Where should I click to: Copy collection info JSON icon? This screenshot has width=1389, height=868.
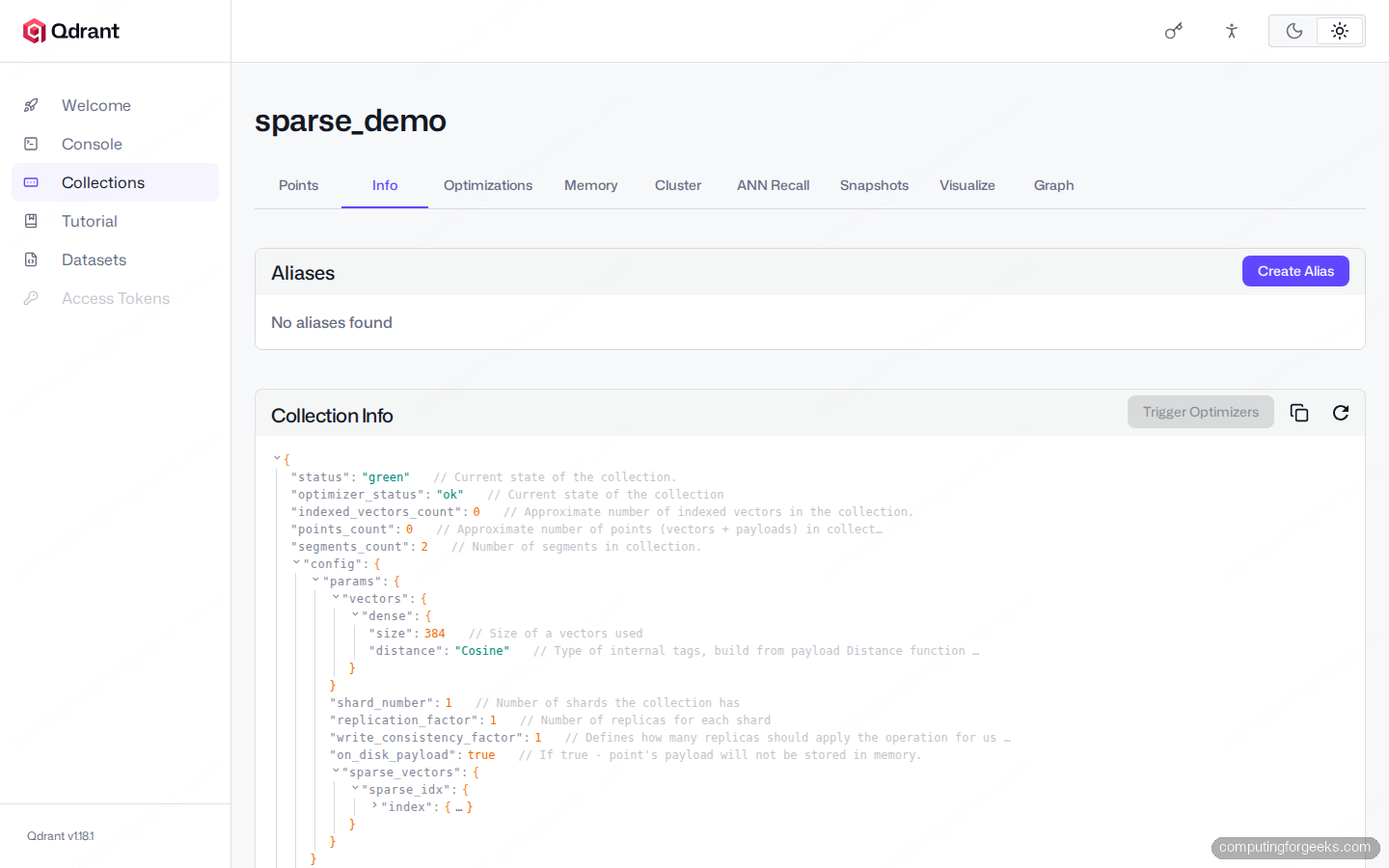1299,413
